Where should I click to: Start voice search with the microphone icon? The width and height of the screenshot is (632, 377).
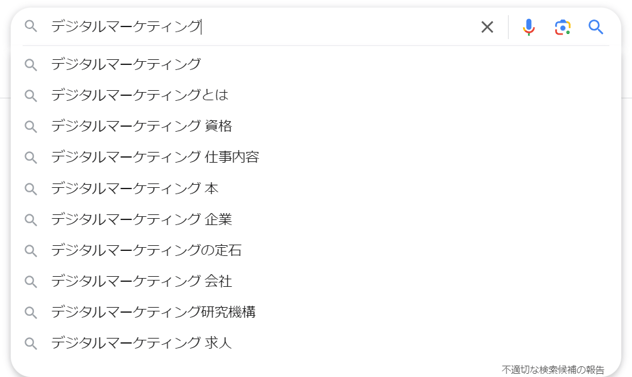pos(528,27)
